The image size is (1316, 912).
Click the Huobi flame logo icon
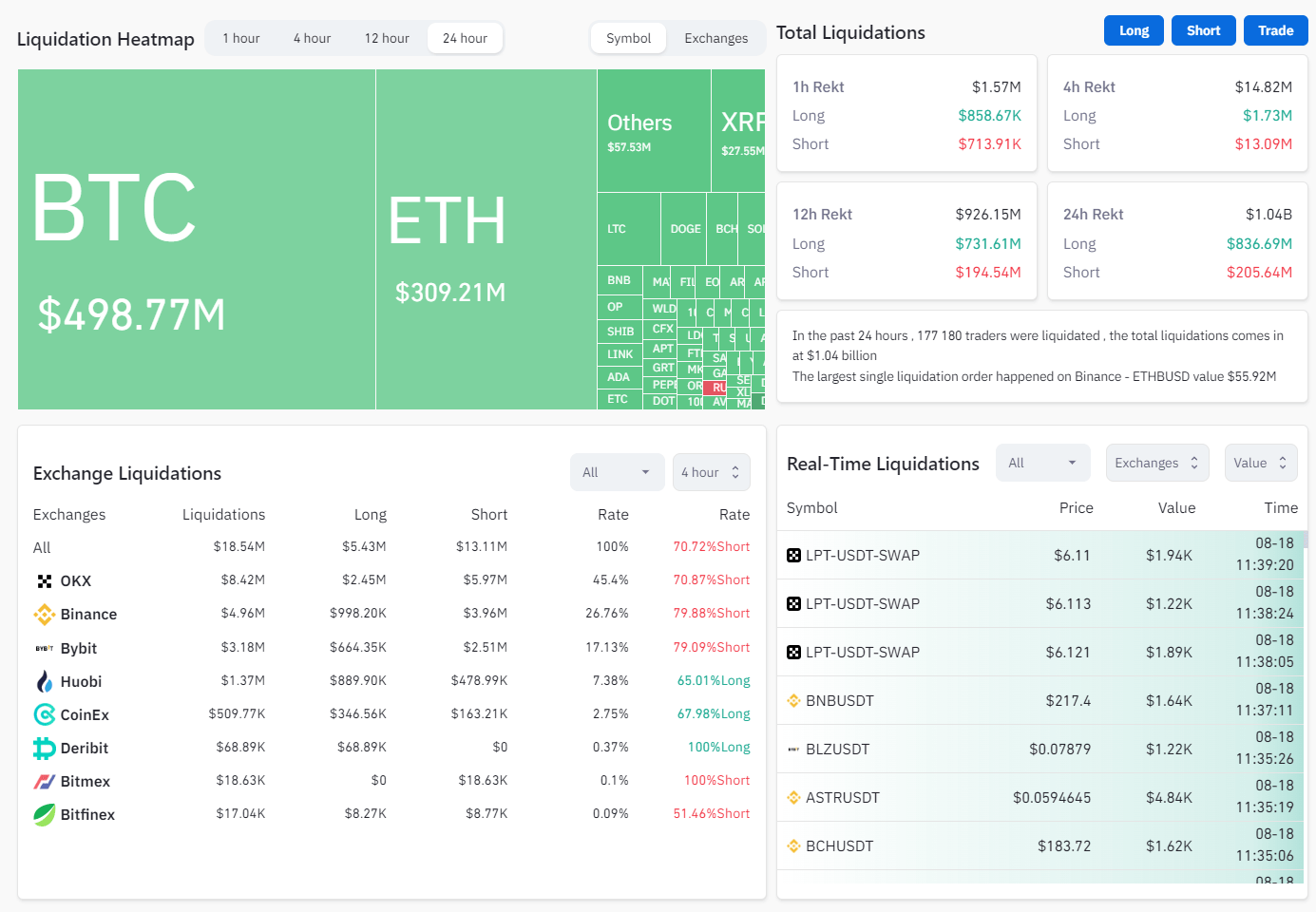pyautogui.click(x=44, y=681)
